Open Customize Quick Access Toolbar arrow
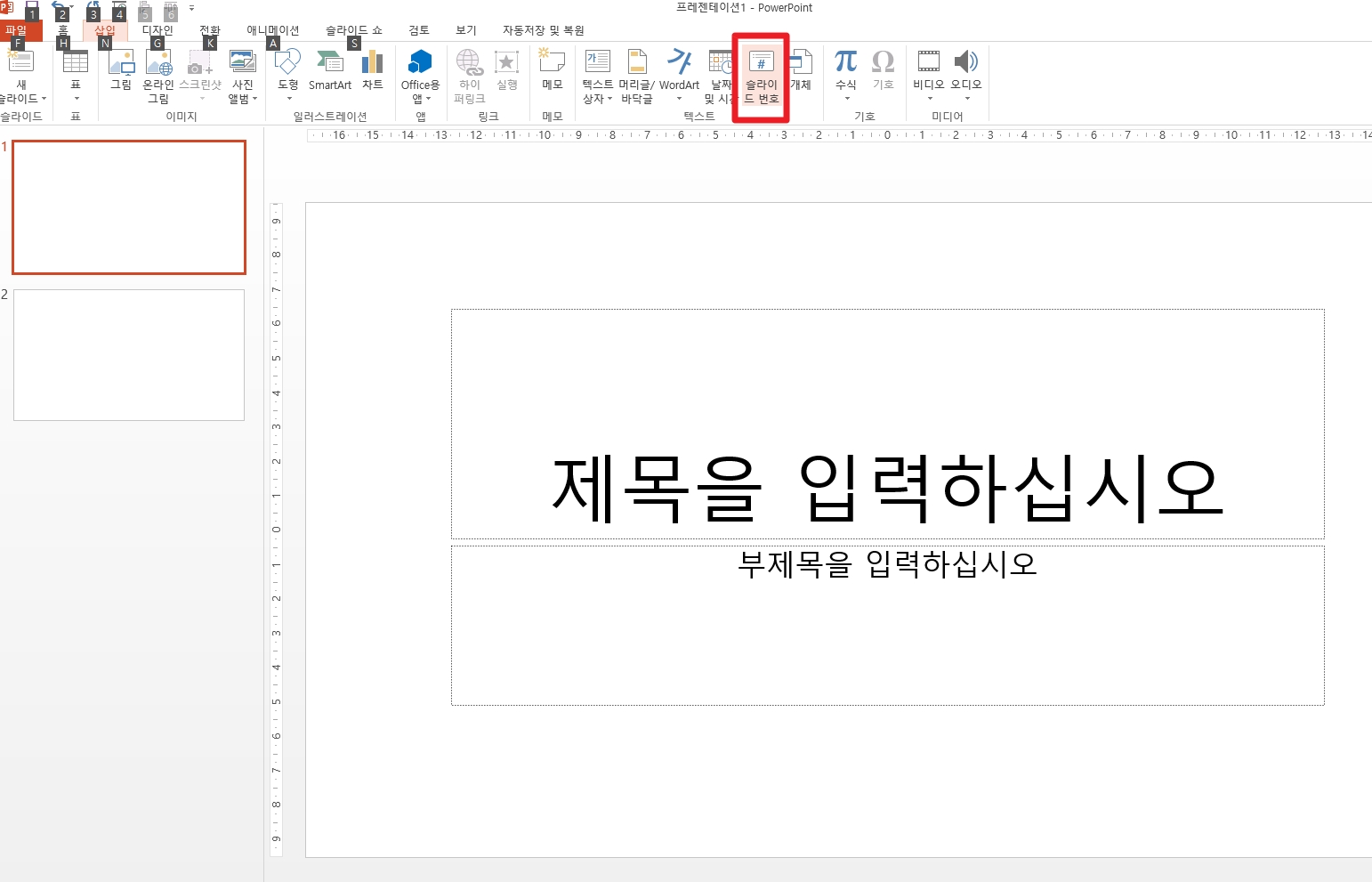The width and height of the screenshot is (1372, 882). point(191,7)
